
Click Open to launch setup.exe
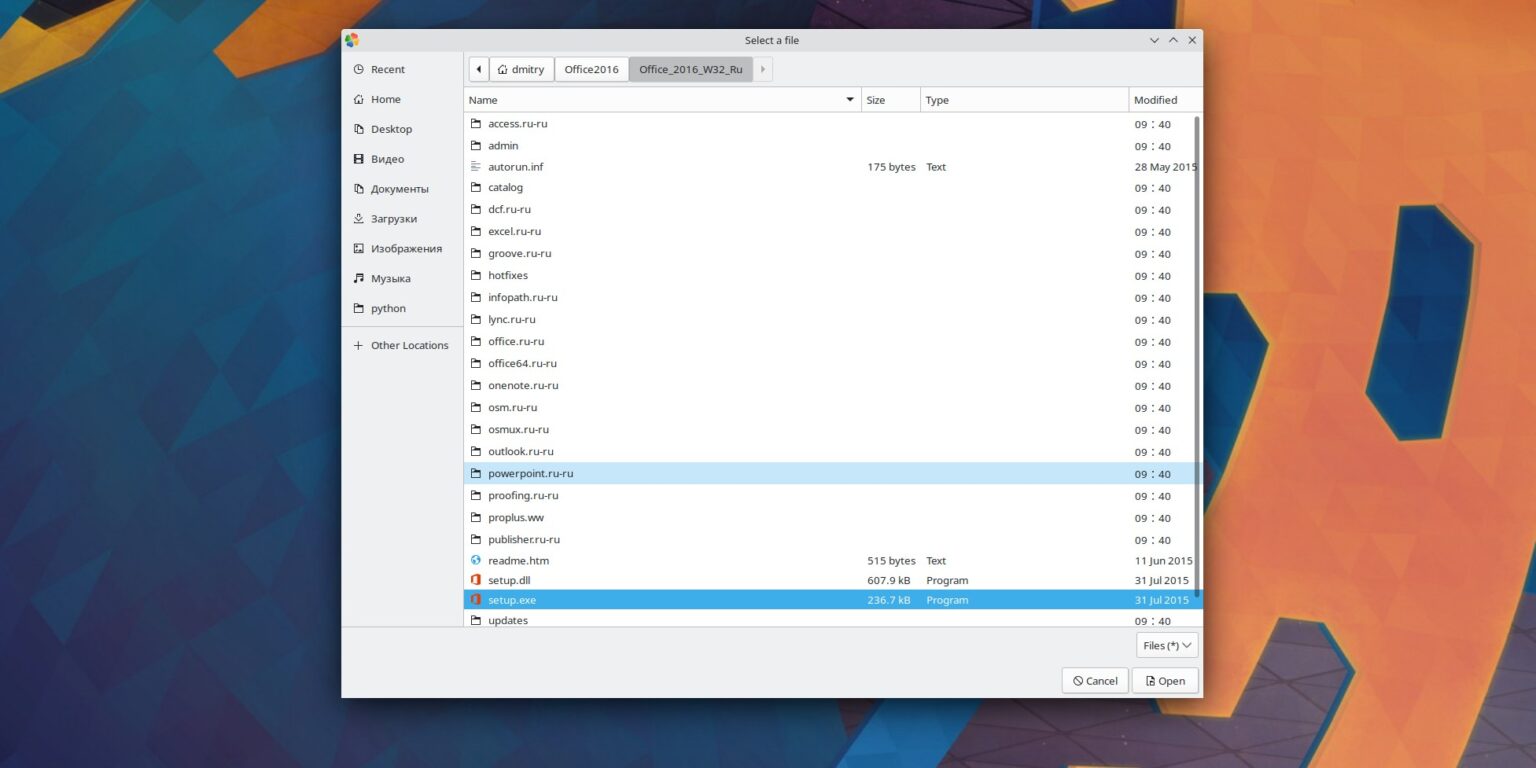(x=1165, y=680)
